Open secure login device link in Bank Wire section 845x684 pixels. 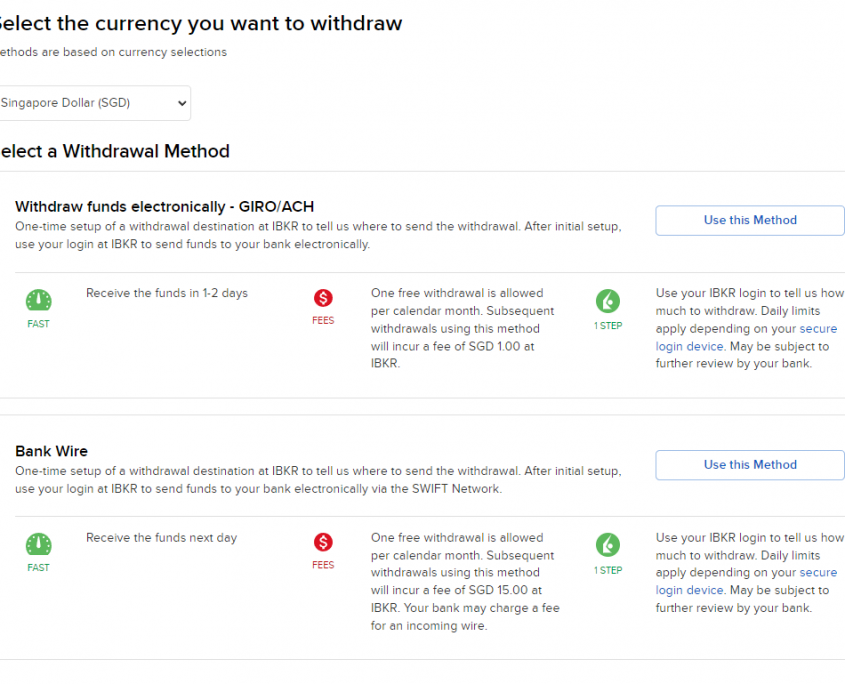pos(818,573)
